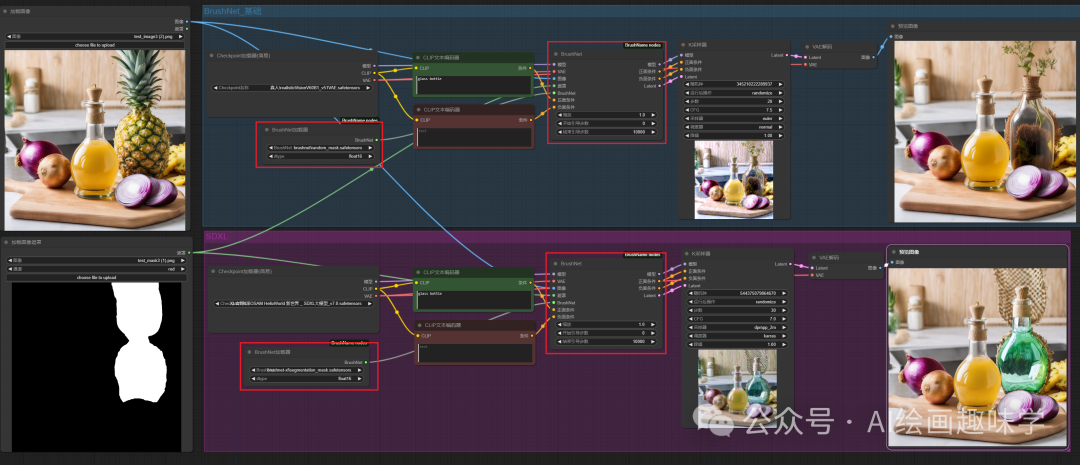The width and height of the screenshot is (1080, 465).
Task: Collapse the K采样器 node in BrushNet_基础 group
Action: [x=683, y=45]
